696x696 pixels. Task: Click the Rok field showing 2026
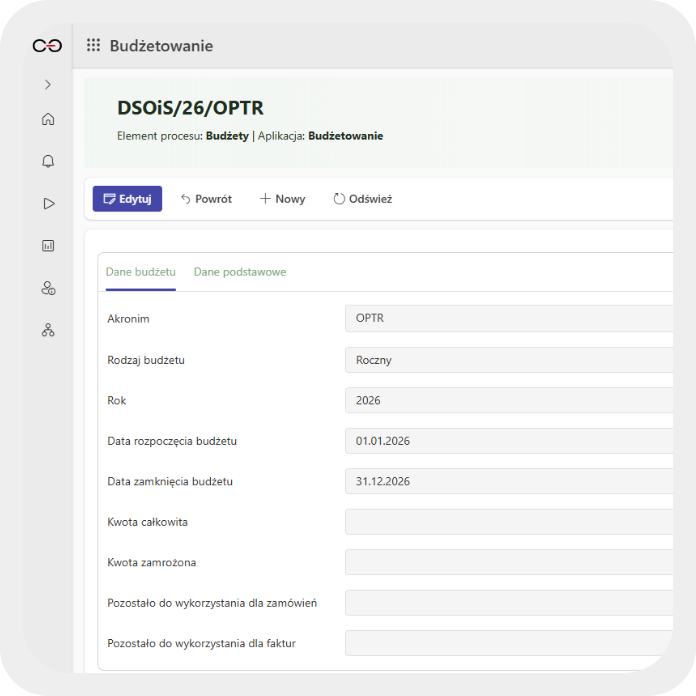point(510,401)
